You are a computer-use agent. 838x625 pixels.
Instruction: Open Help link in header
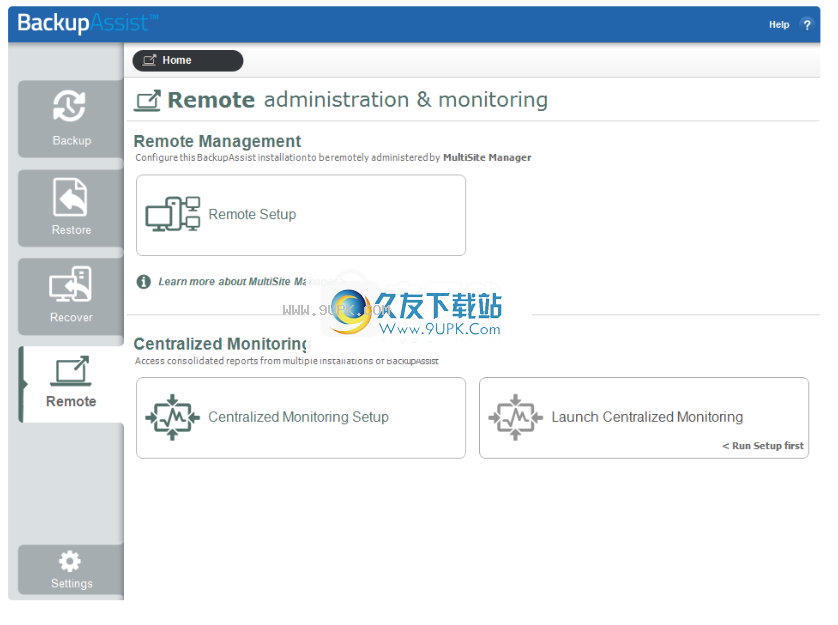779,25
